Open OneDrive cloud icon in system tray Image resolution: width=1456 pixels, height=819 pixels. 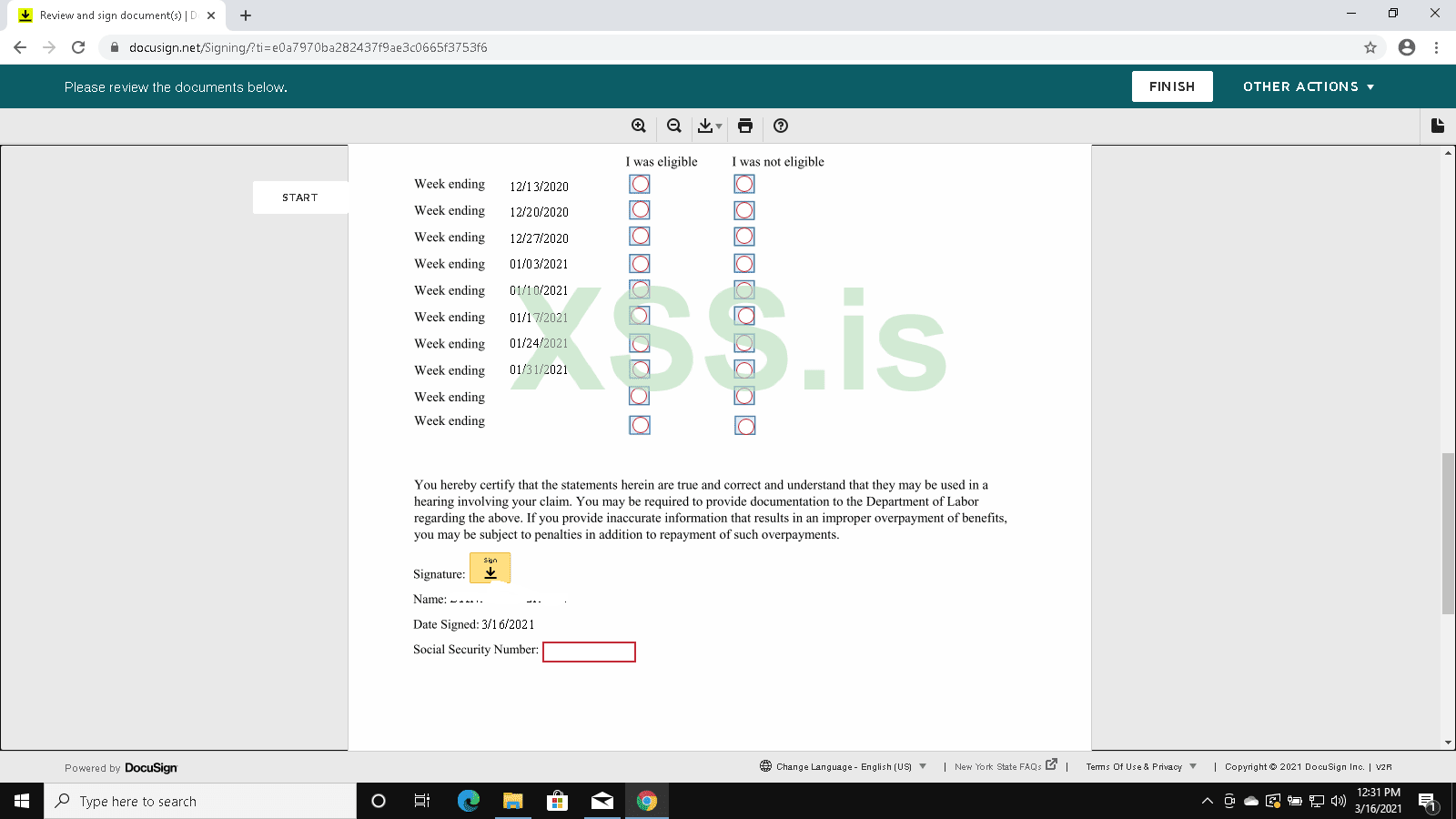(x=1251, y=801)
